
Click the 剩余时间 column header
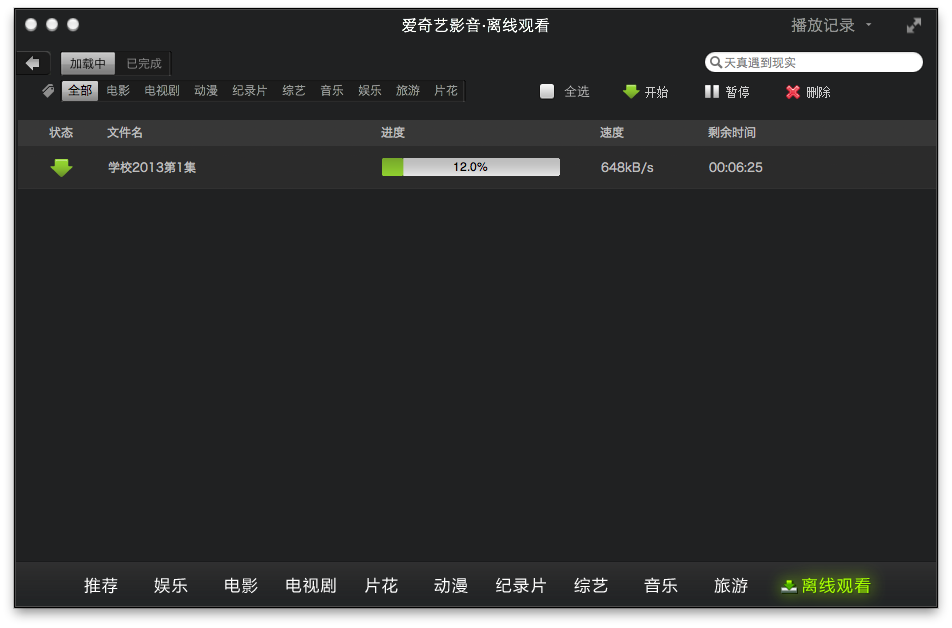[732, 132]
